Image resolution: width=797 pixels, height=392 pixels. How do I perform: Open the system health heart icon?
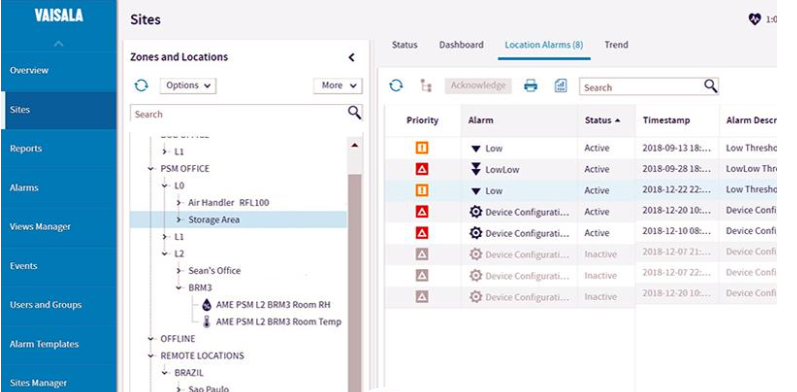click(754, 19)
